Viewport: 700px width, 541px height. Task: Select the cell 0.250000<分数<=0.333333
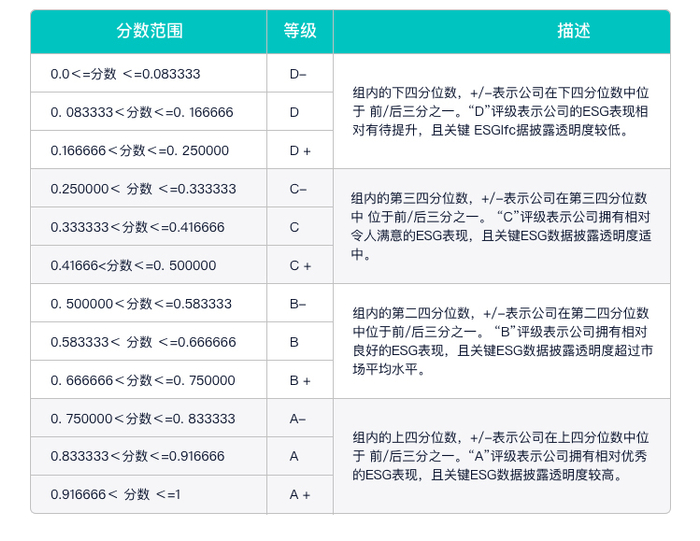tap(149, 188)
